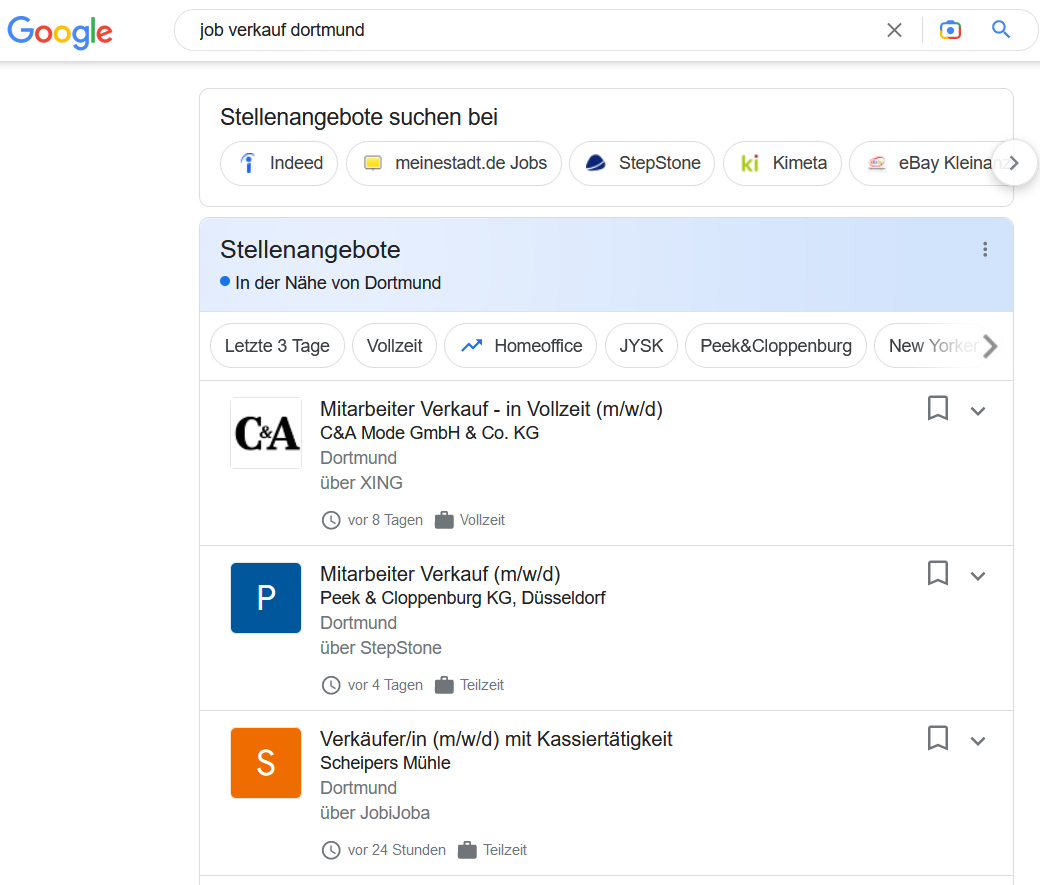Image resolution: width=1040 pixels, height=885 pixels.
Task: Search jobs on Indeed
Action: click(x=279, y=163)
